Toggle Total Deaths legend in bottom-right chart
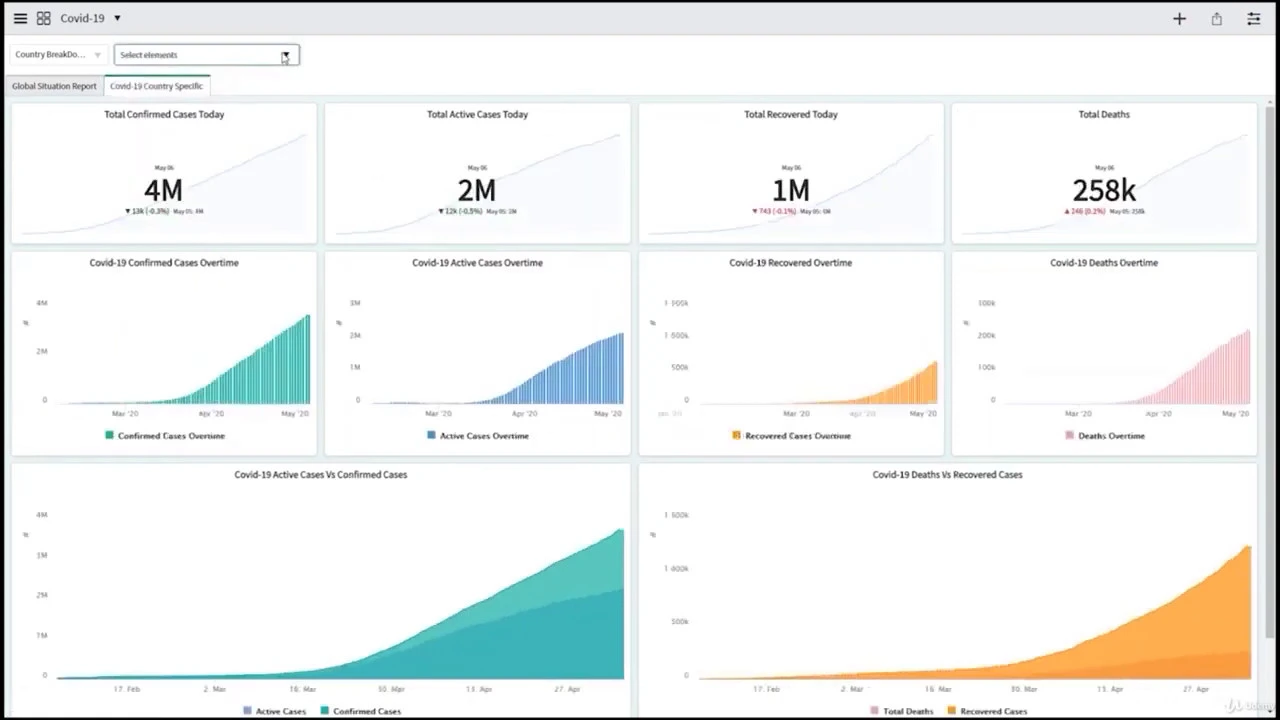Viewport: 1280px width, 720px height. tap(902, 711)
